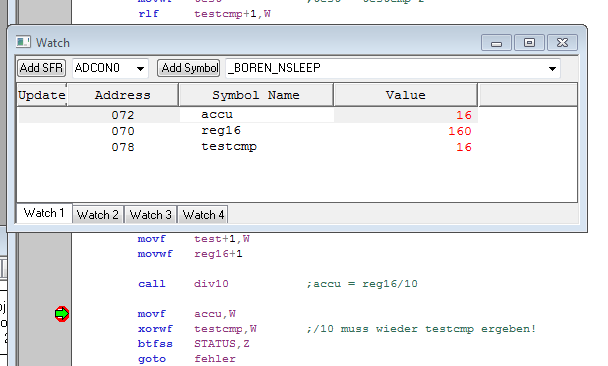Click the 'xorwf testcmp,W' instruction
Image resolution: width=608 pixels, height=366 pixels.
pos(197,329)
